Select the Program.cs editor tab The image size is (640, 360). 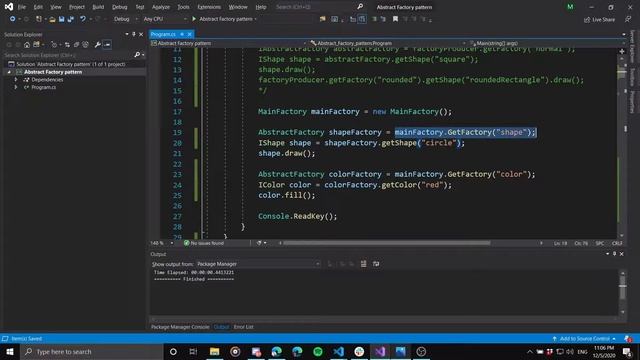163,34
